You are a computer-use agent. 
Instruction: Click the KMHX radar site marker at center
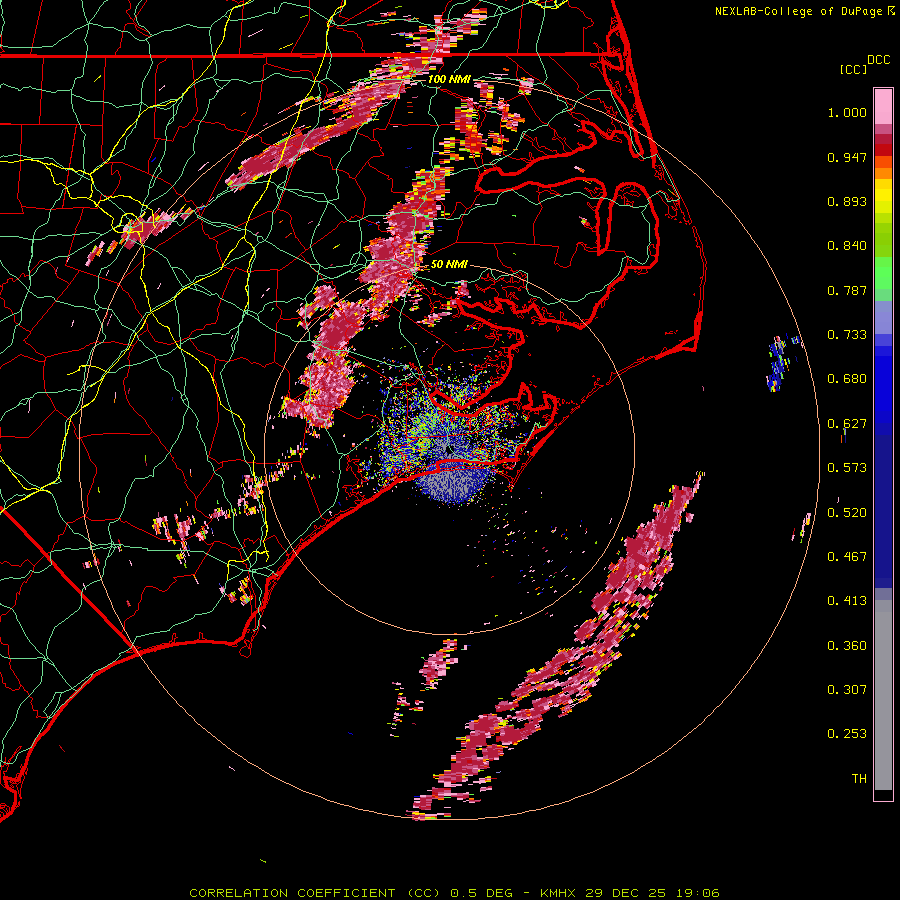448,449
